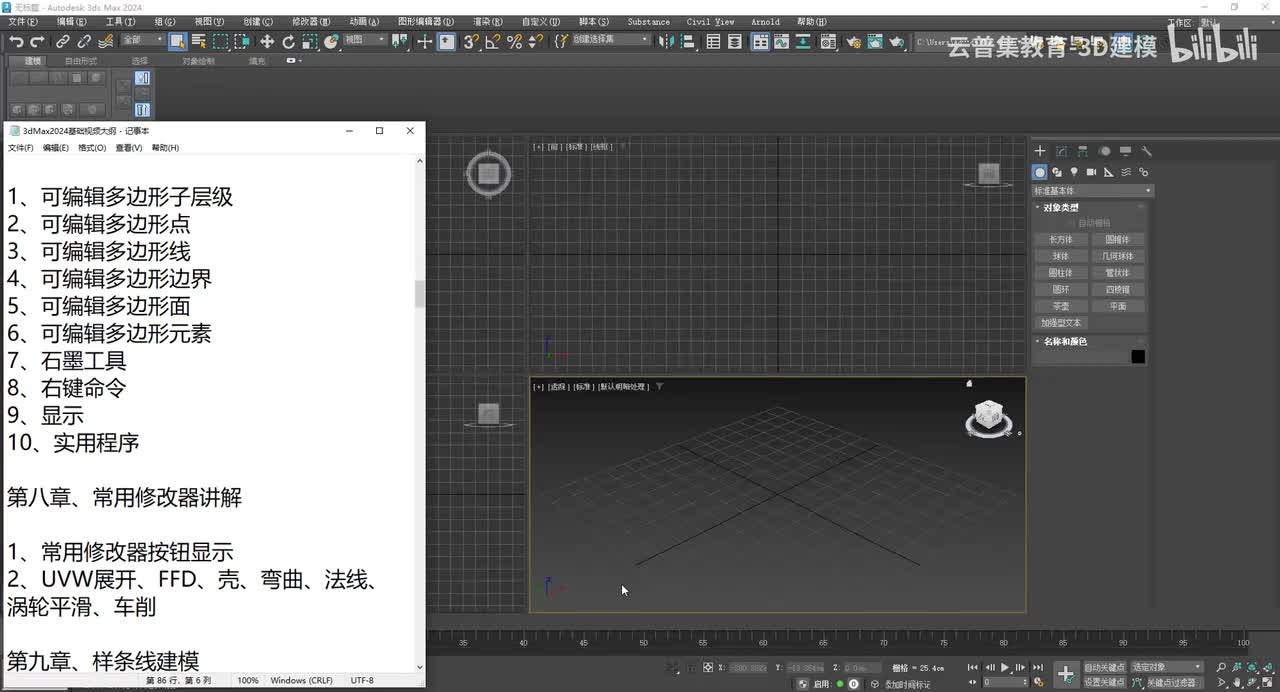Click the Mirror tool icon
1280x692 pixels.
click(x=667, y=41)
